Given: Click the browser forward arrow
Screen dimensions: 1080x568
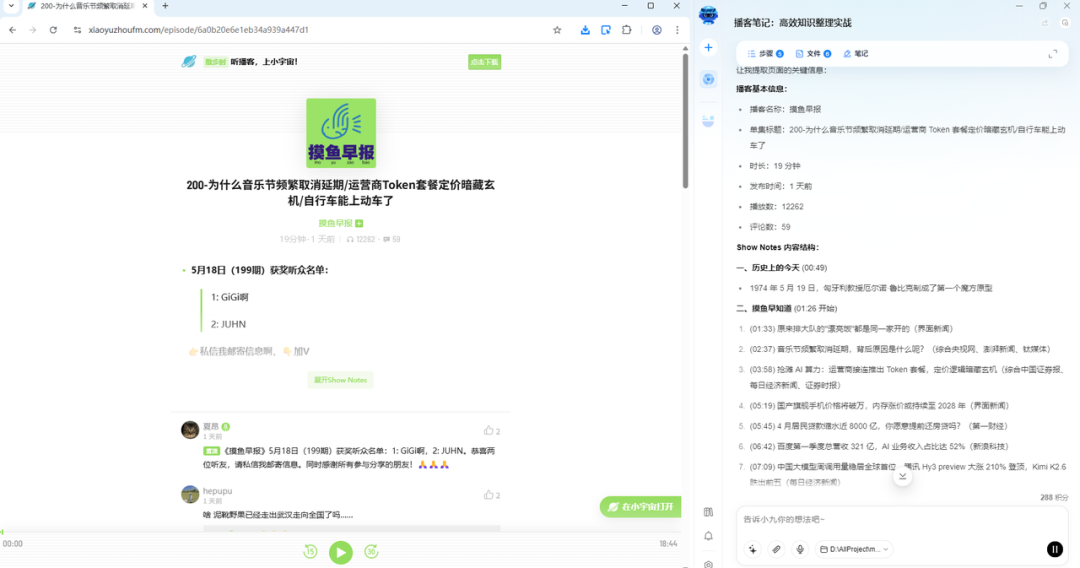Looking at the screenshot, I should 32,30.
